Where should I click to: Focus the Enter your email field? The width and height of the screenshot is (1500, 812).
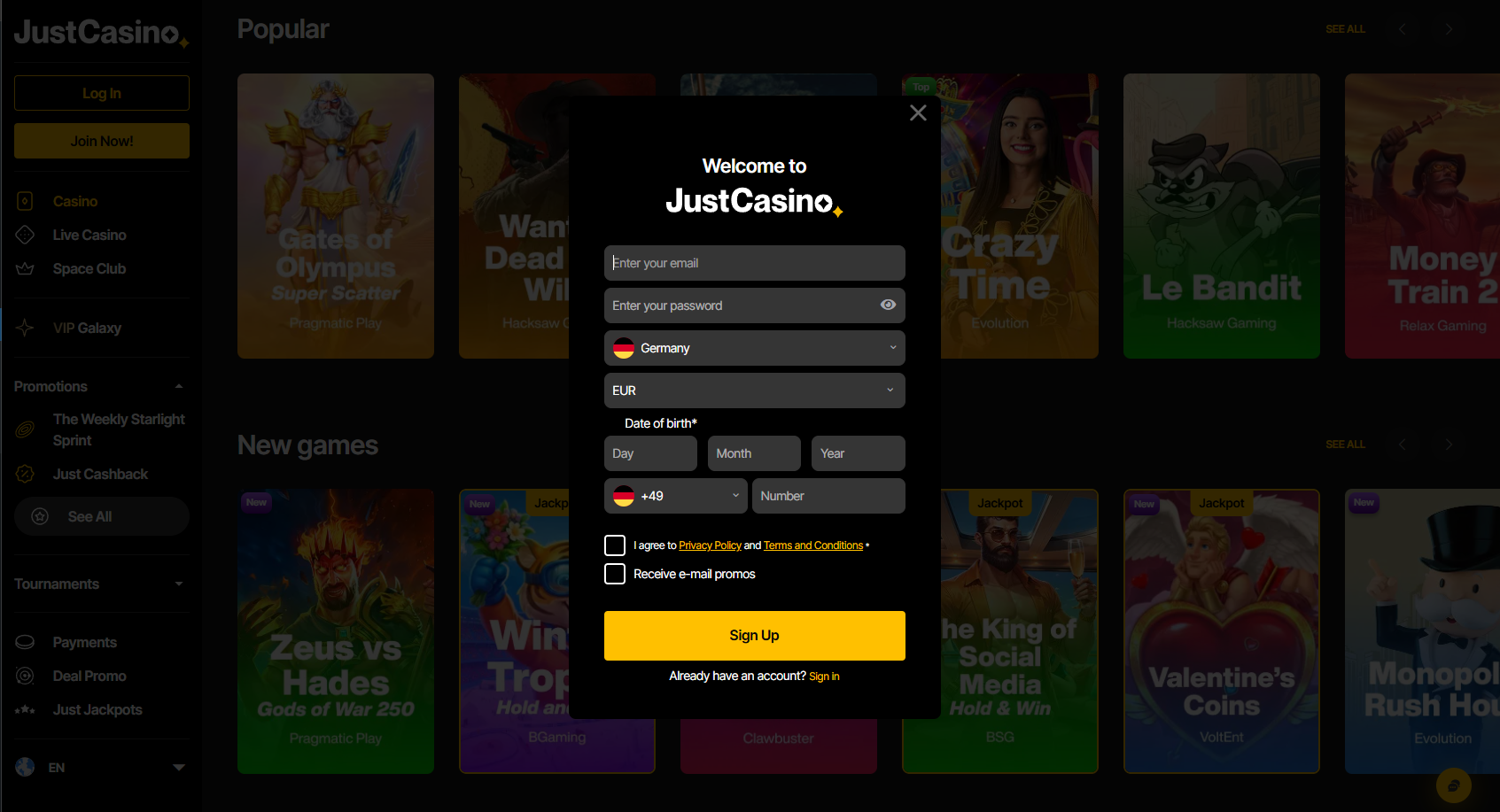point(755,263)
